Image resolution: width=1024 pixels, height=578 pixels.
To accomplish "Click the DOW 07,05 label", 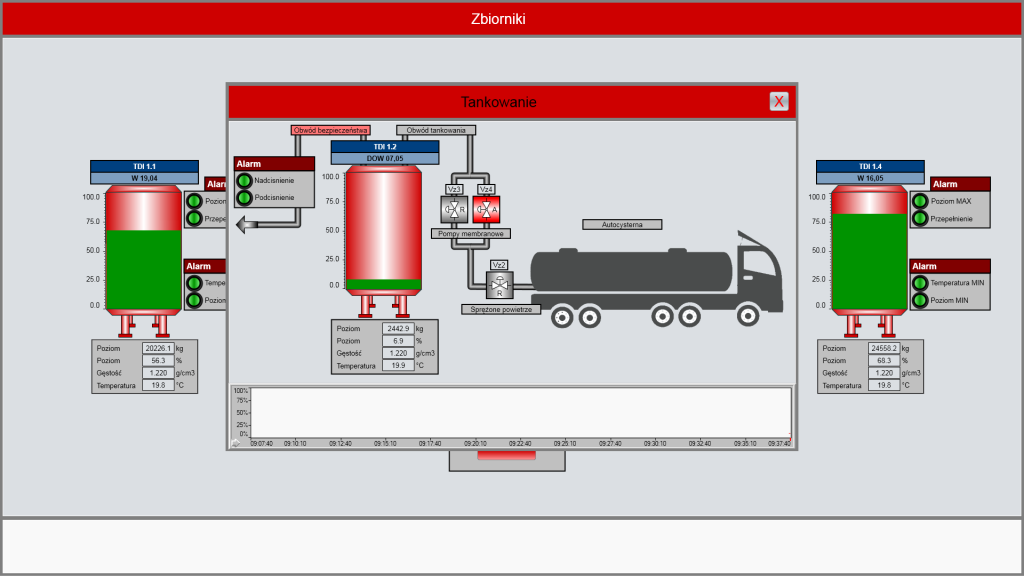I will pos(385,159).
